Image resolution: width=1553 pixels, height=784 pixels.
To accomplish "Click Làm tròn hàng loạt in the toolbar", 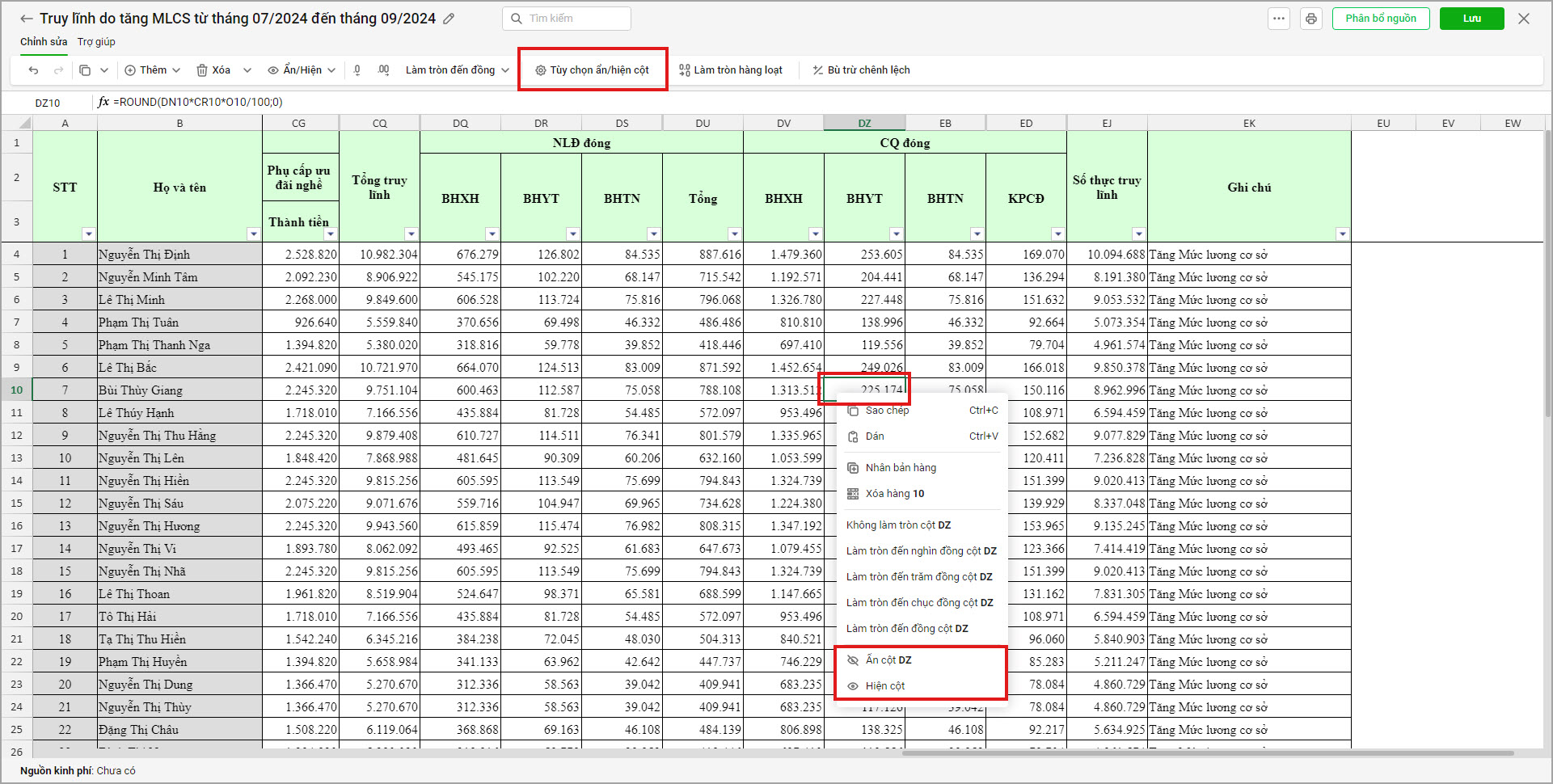I will click(x=731, y=70).
